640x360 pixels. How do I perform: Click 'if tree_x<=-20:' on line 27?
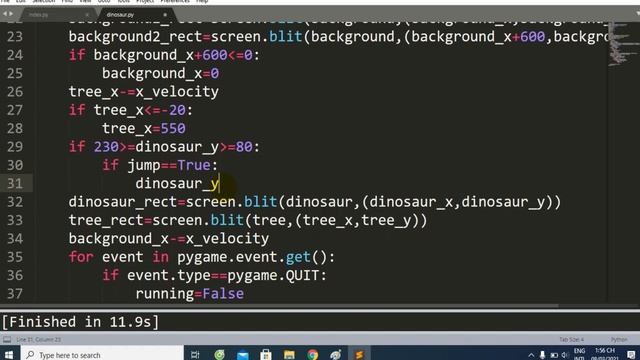coord(131,110)
